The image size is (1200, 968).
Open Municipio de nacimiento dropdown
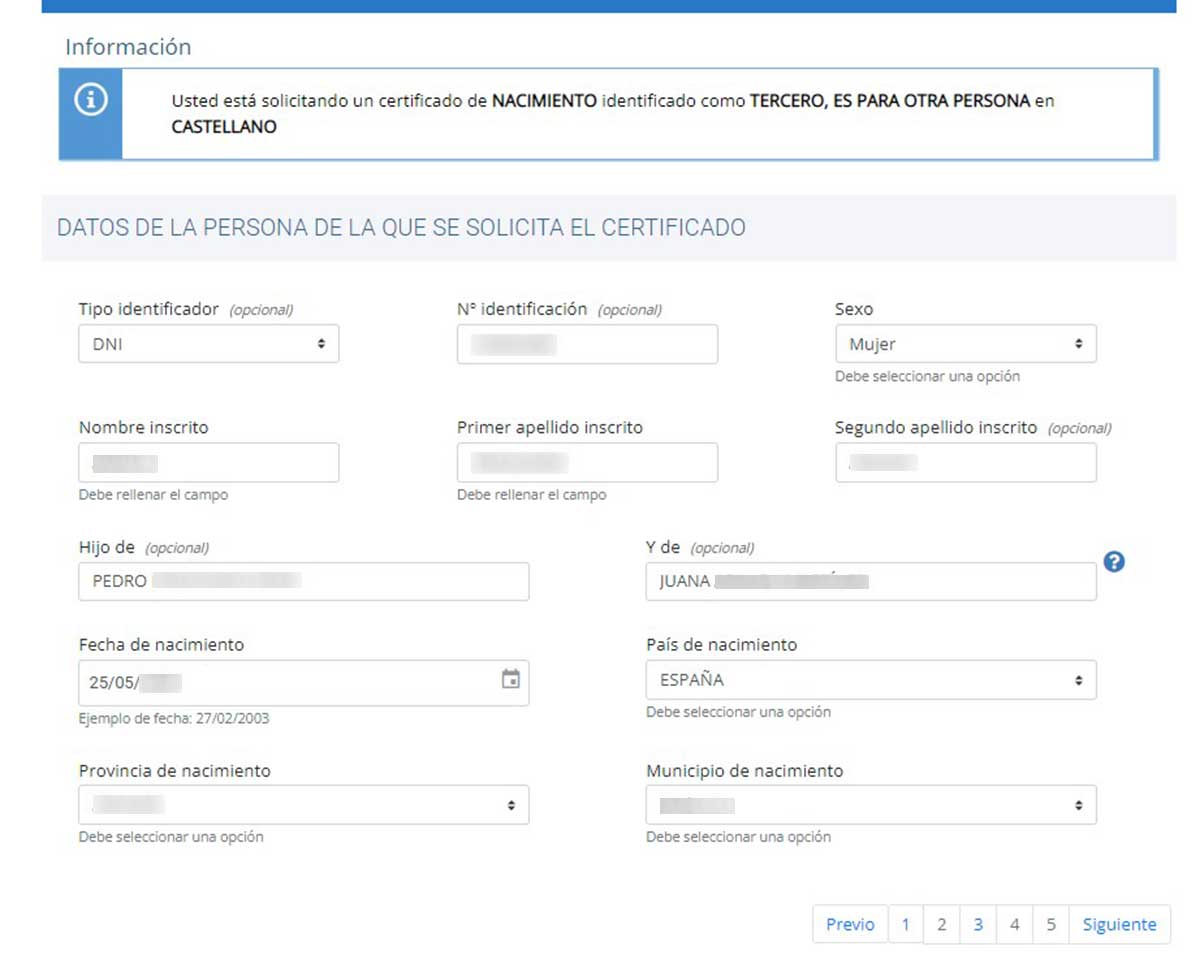(870, 805)
